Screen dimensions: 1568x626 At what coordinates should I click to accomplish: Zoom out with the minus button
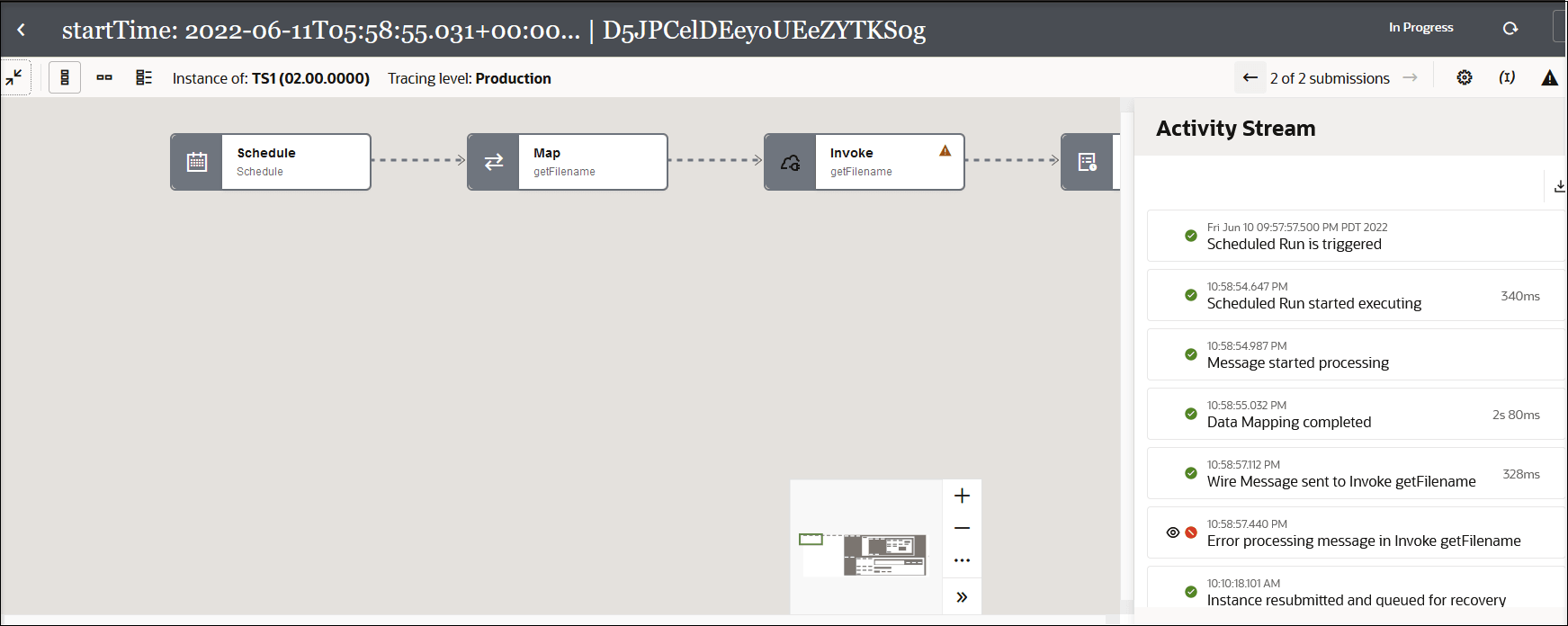pyautogui.click(x=962, y=528)
